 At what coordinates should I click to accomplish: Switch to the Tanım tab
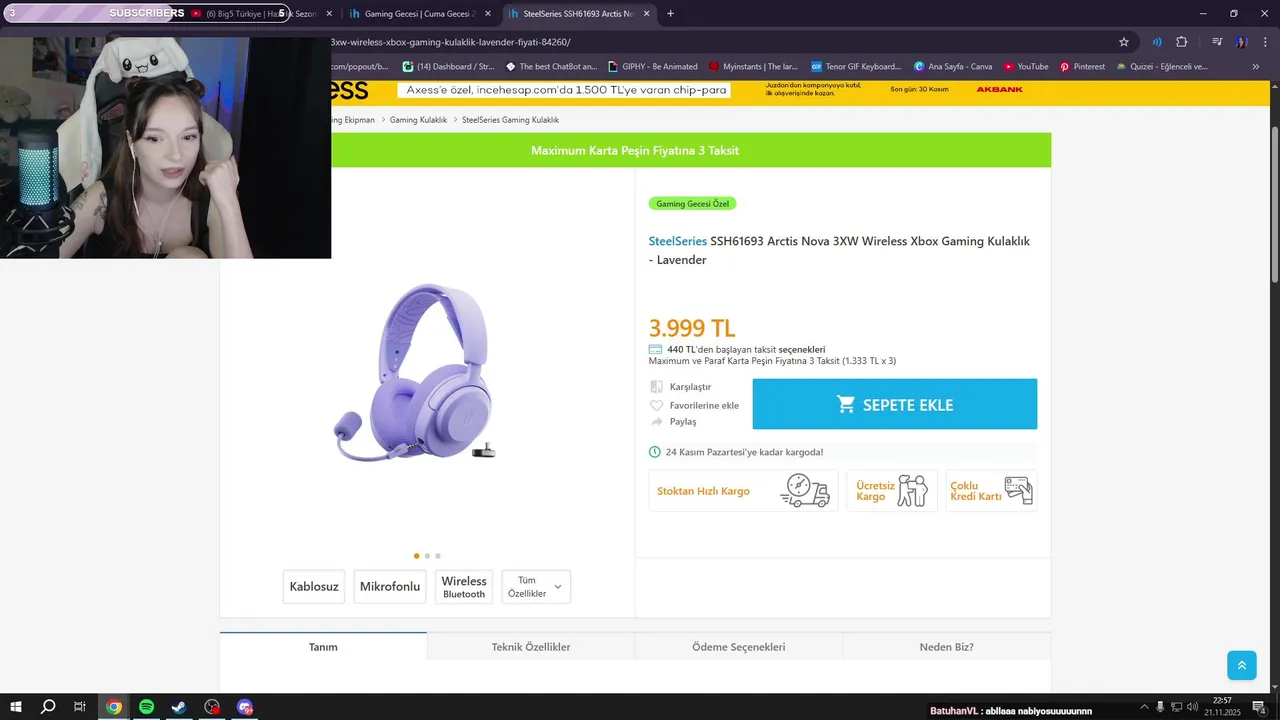point(323,647)
